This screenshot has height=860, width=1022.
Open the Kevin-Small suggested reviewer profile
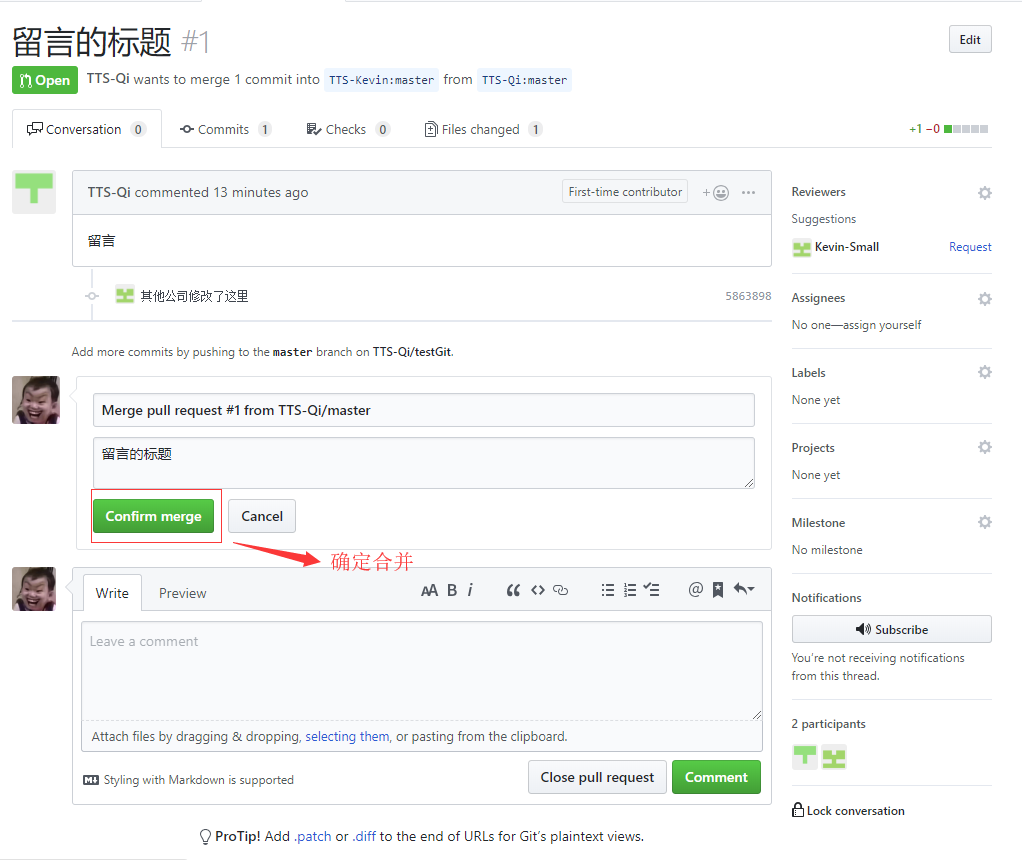[847, 247]
